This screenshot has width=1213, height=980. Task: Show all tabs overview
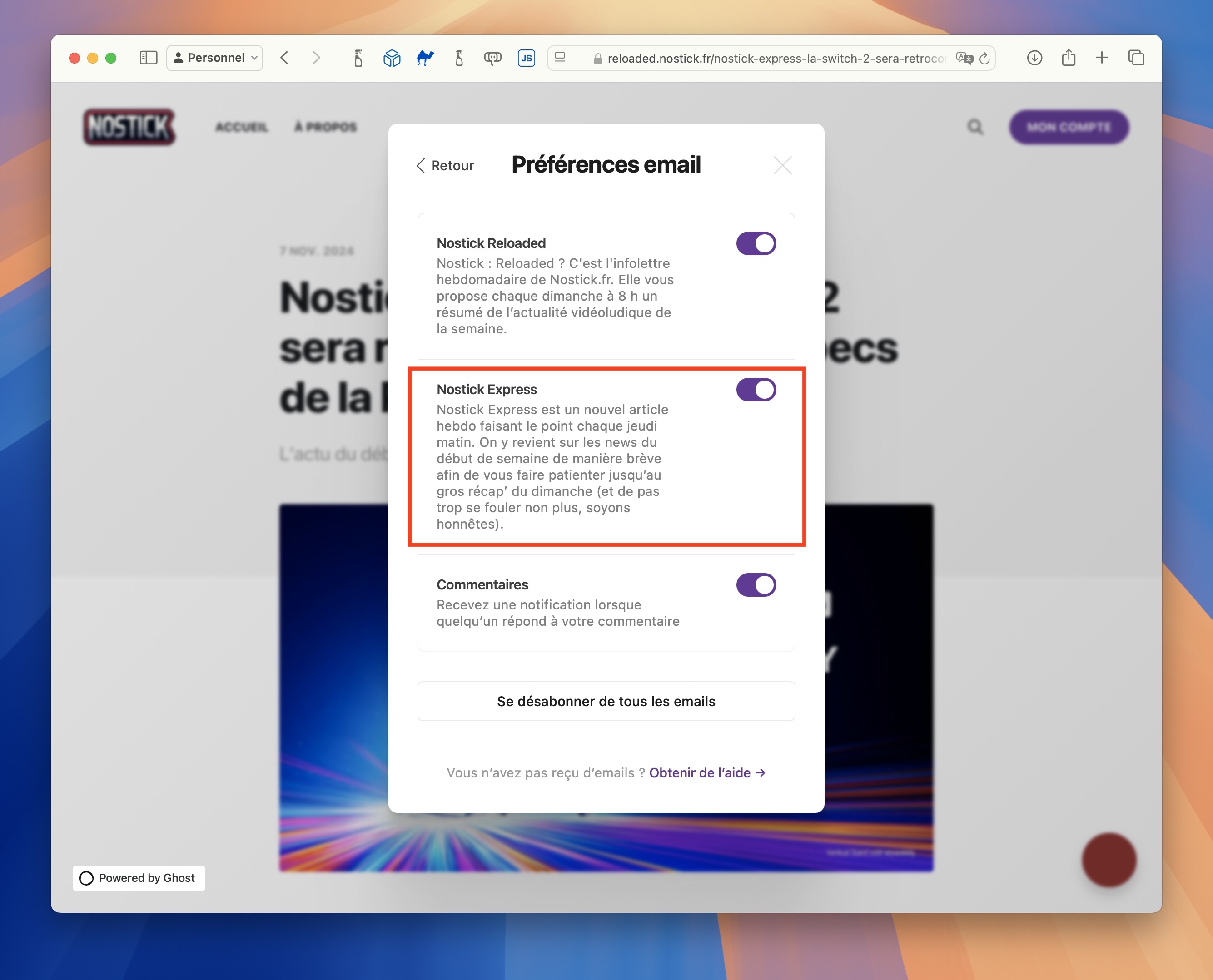tap(1136, 58)
